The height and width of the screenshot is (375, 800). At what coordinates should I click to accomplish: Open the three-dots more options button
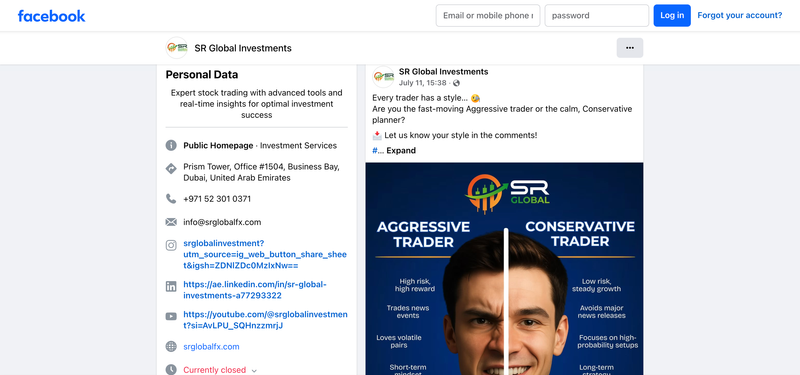pyautogui.click(x=630, y=48)
